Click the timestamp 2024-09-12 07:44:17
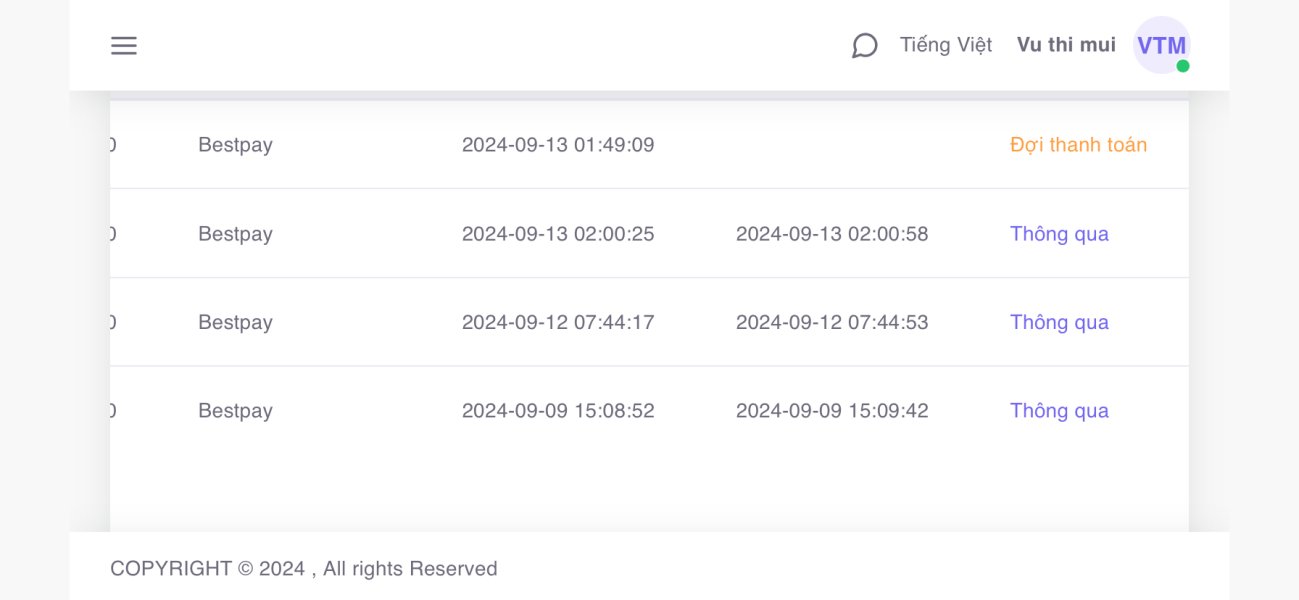Image resolution: width=1299 pixels, height=600 pixels. click(558, 322)
